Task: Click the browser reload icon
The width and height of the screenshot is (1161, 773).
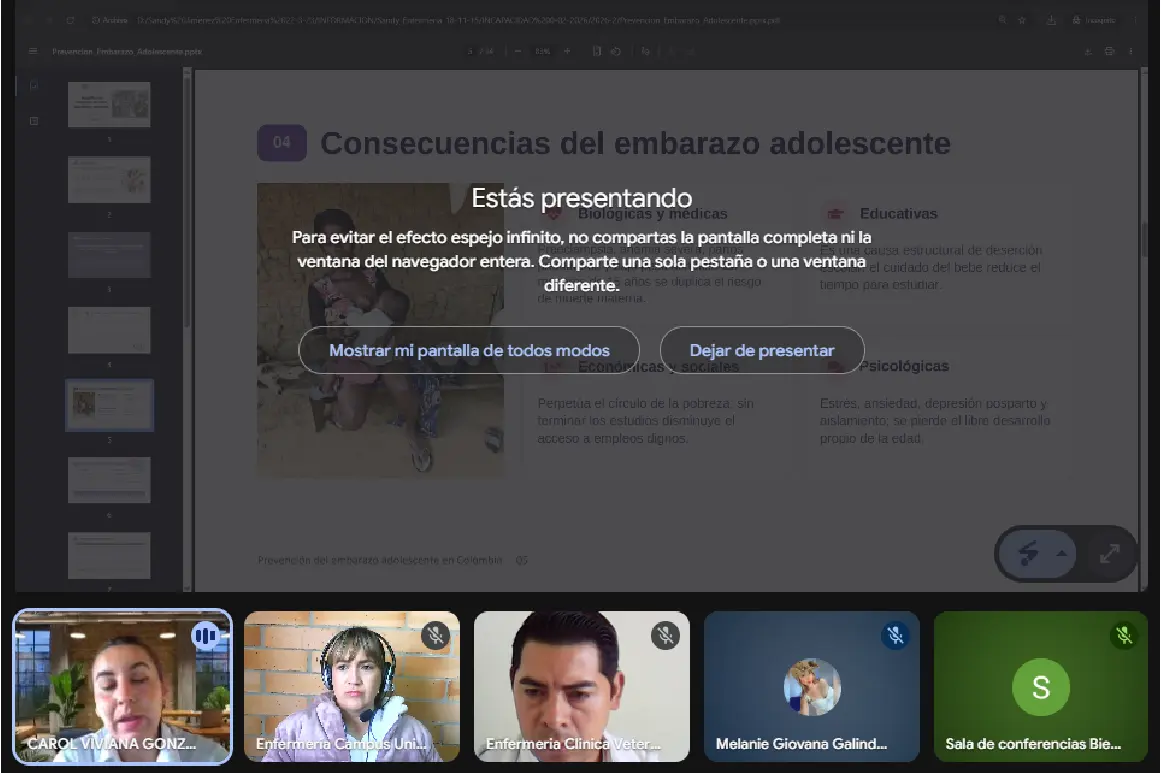Action: coord(70,21)
